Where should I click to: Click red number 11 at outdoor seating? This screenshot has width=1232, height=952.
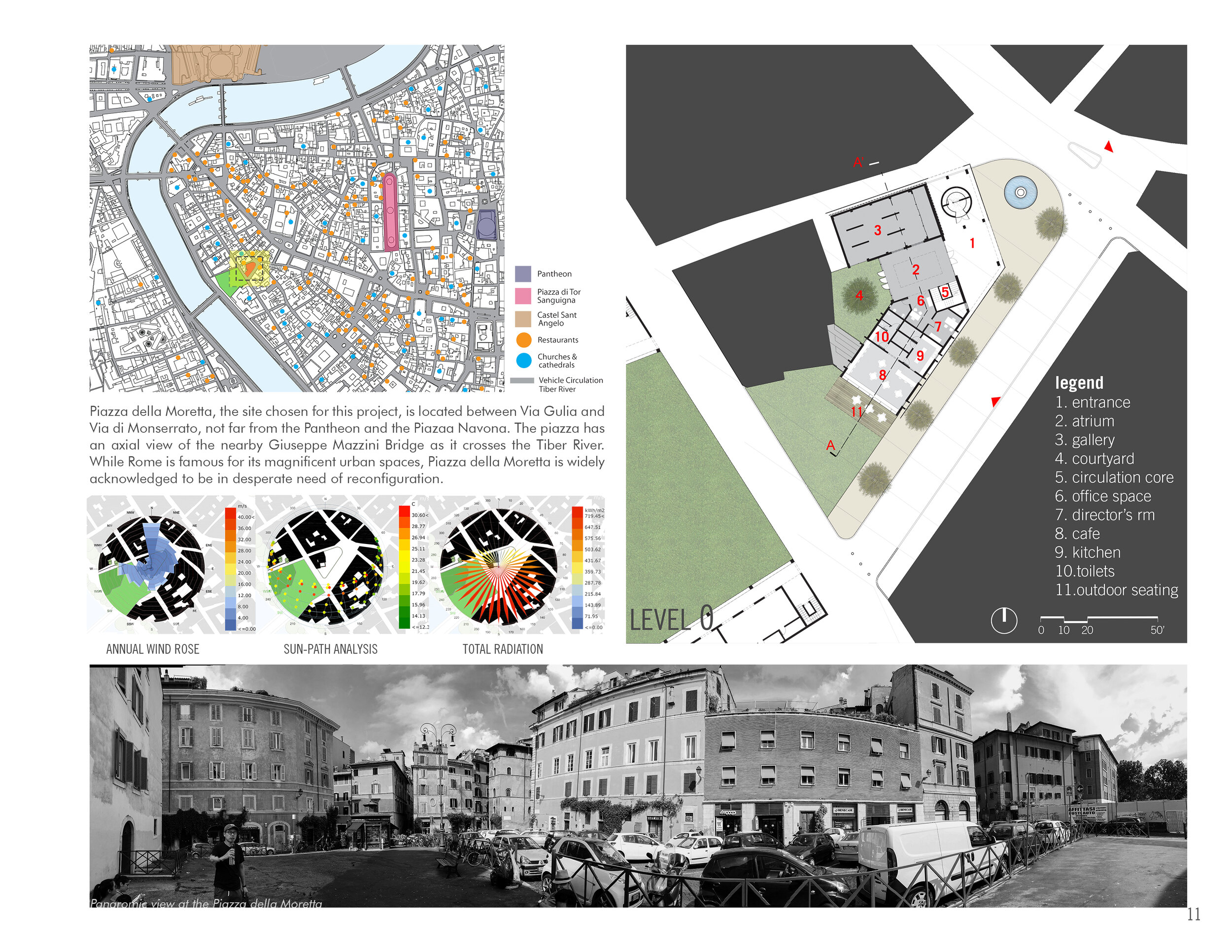857,412
